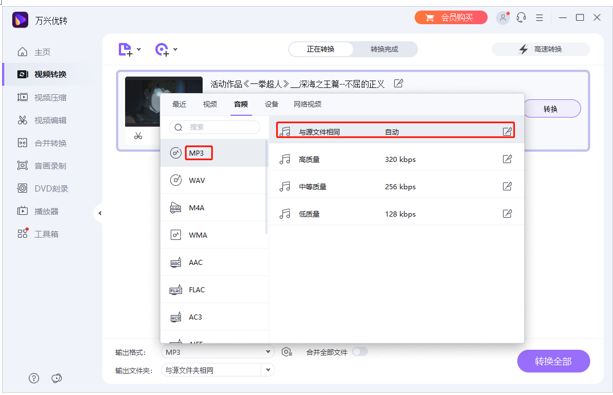The height and width of the screenshot is (395, 613).
Task: Select the 网络视频 format tab
Action: 308,104
